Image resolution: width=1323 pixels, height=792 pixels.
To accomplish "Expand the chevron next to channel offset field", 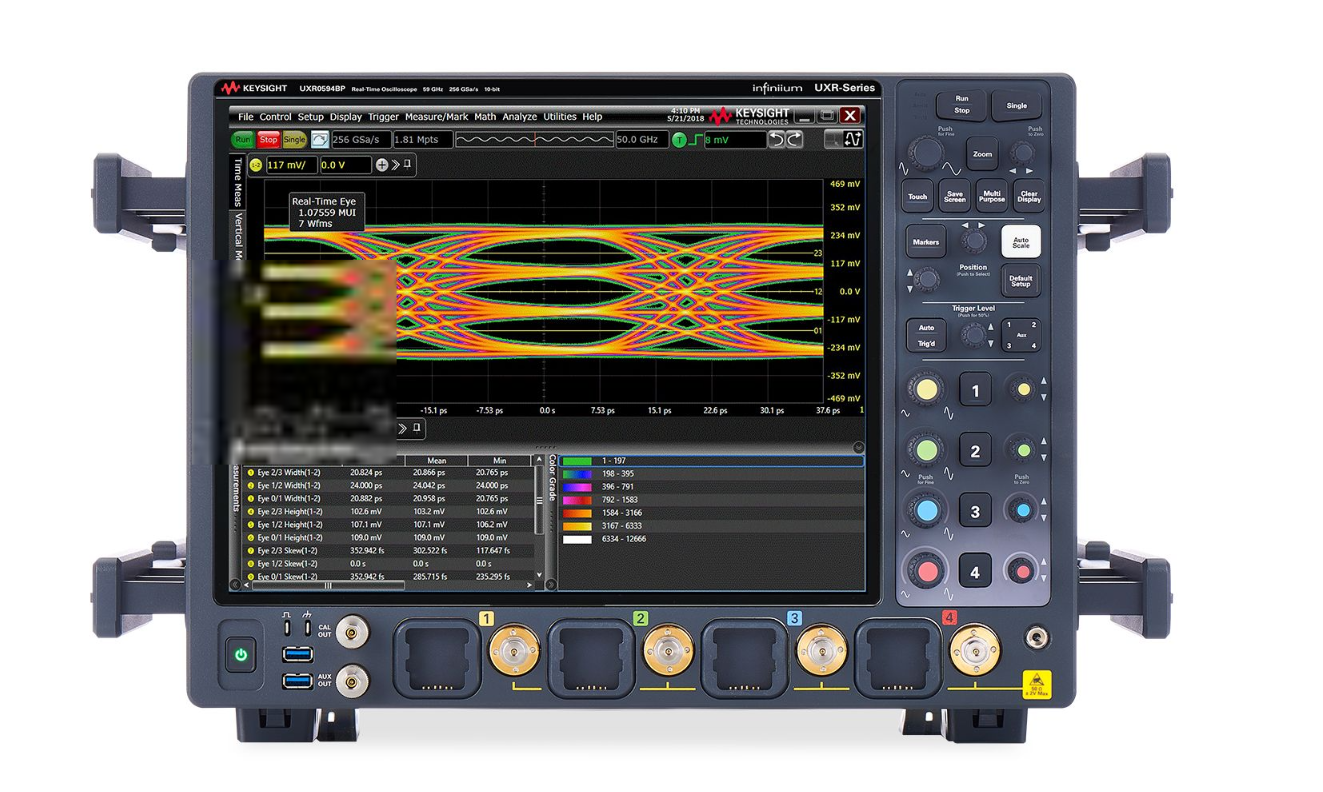I will (396, 165).
